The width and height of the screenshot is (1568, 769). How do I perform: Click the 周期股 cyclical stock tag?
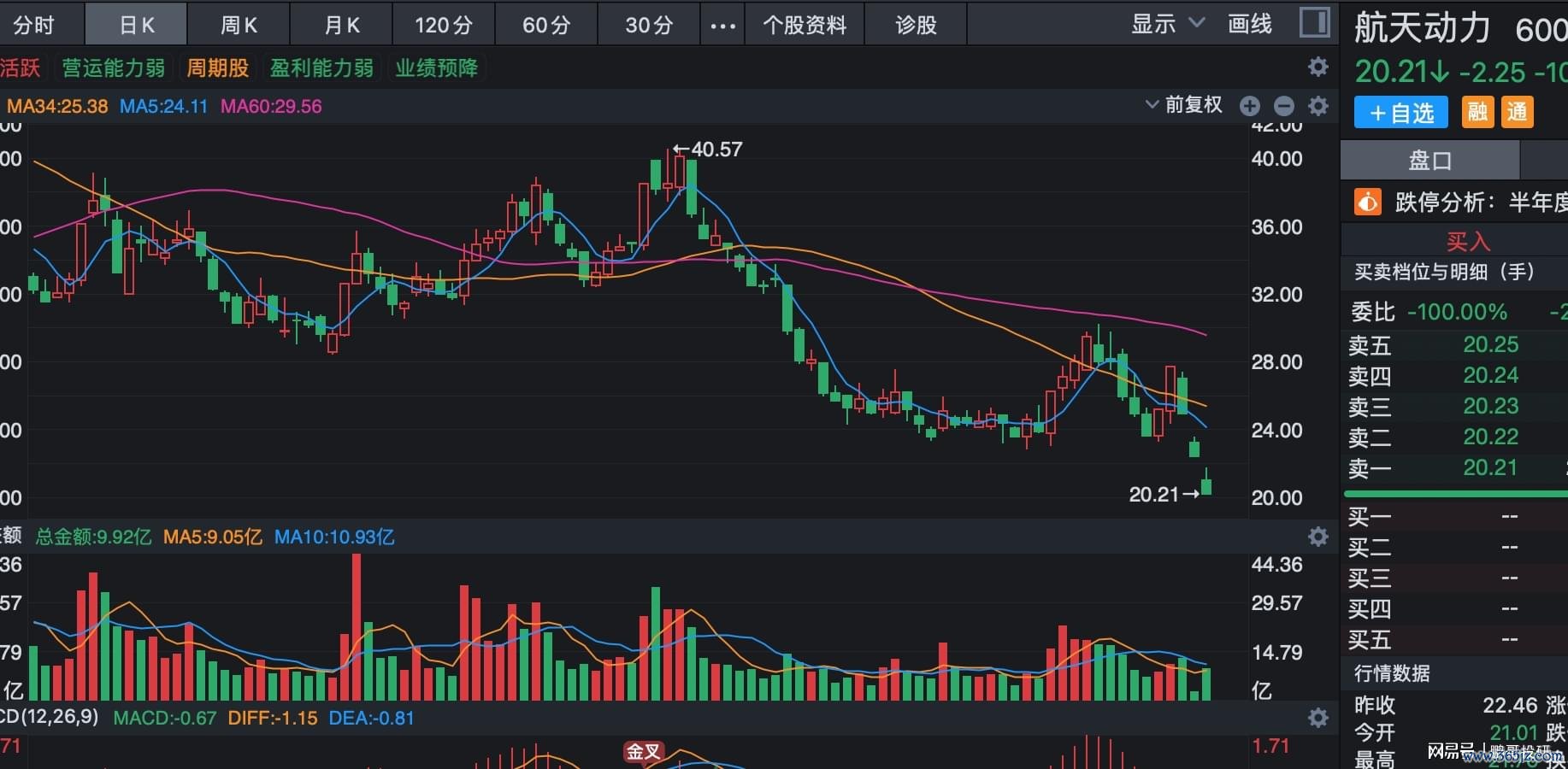click(x=218, y=68)
